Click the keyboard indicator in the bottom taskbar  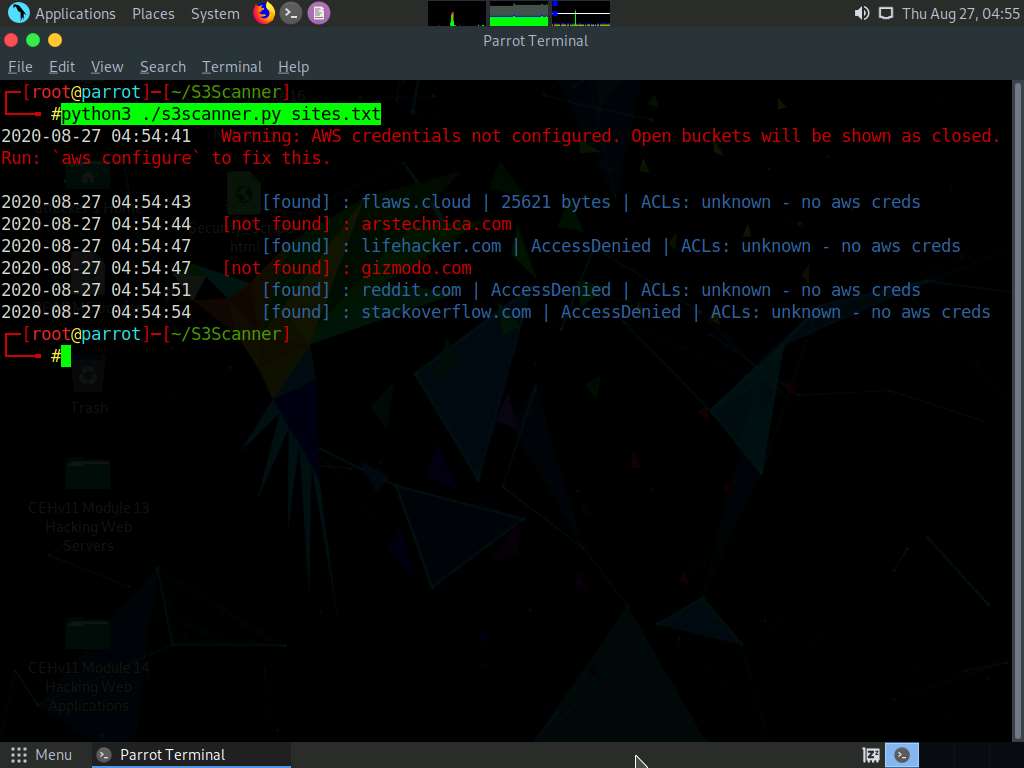pos(870,754)
